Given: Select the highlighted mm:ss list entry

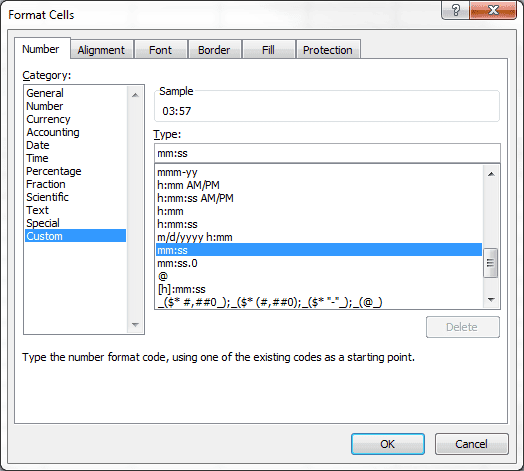Looking at the screenshot, I should [x=319, y=250].
